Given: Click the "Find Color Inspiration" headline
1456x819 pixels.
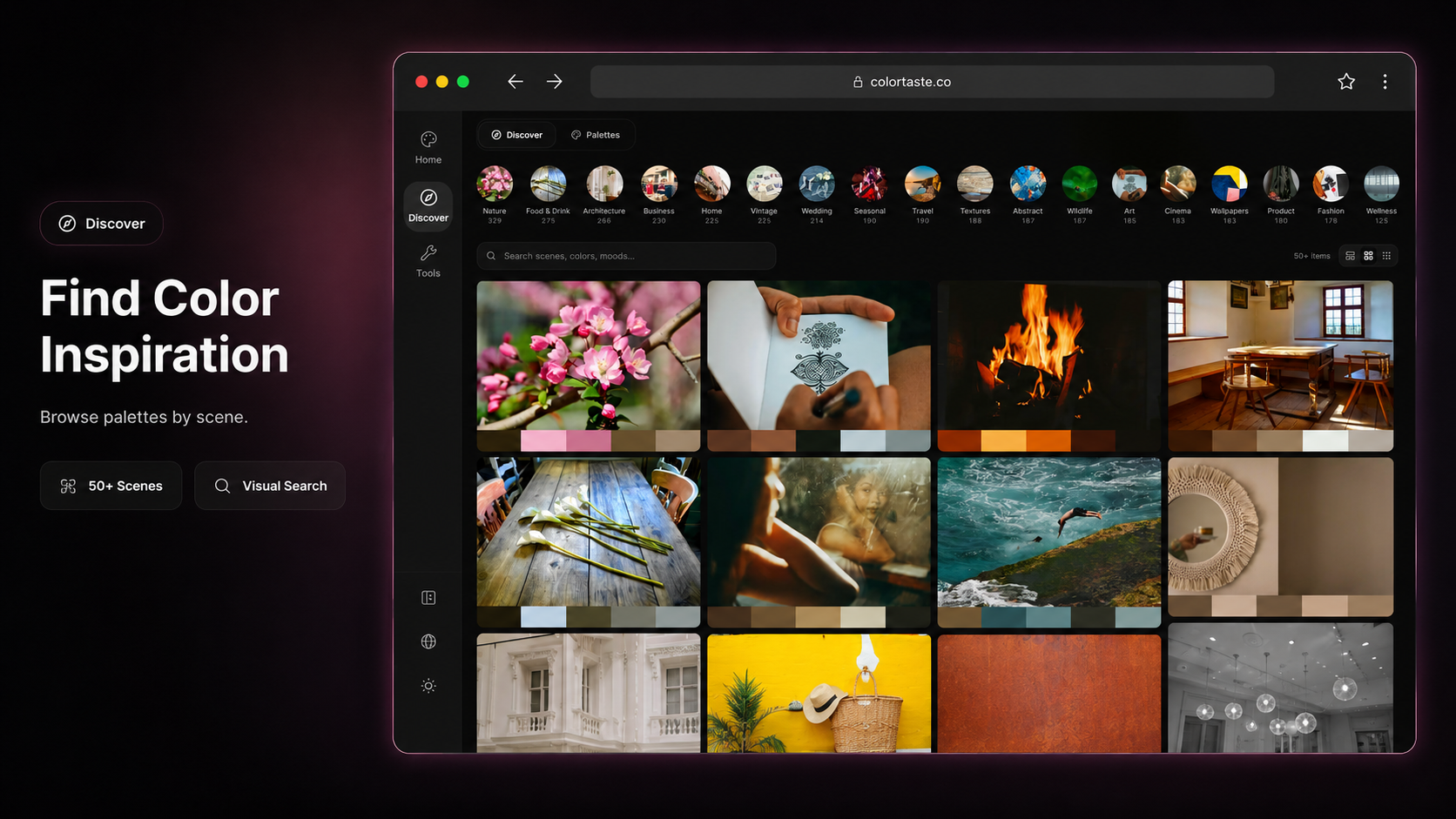Looking at the screenshot, I should (x=165, y=326).
